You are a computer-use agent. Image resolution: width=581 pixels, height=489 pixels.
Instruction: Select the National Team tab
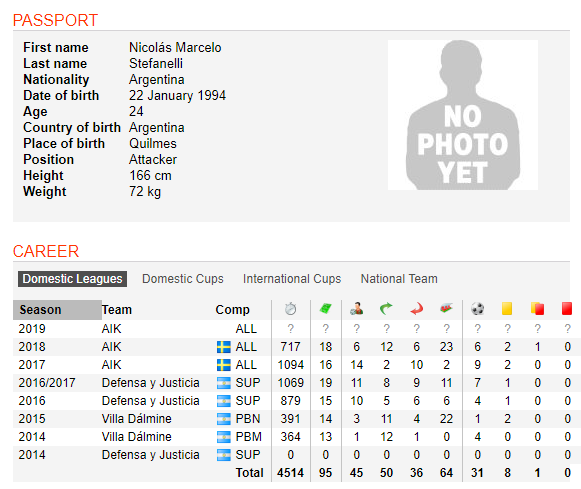click(x=399, y=279)
